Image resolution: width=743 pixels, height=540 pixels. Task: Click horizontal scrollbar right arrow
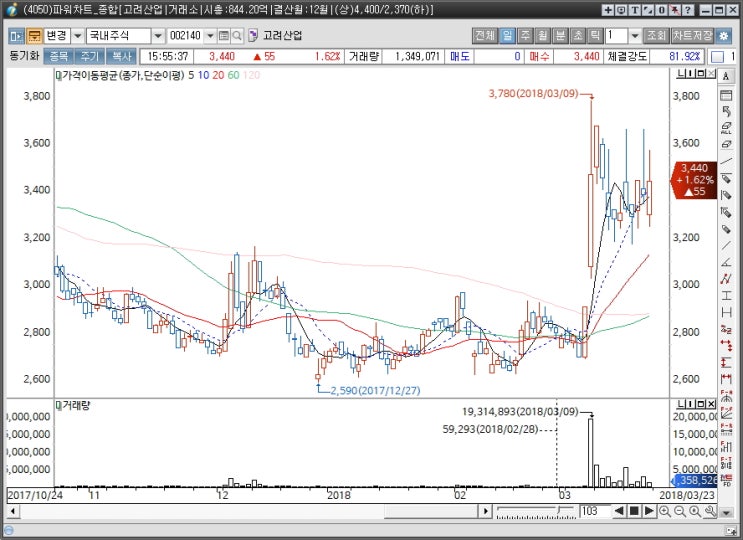485,512
